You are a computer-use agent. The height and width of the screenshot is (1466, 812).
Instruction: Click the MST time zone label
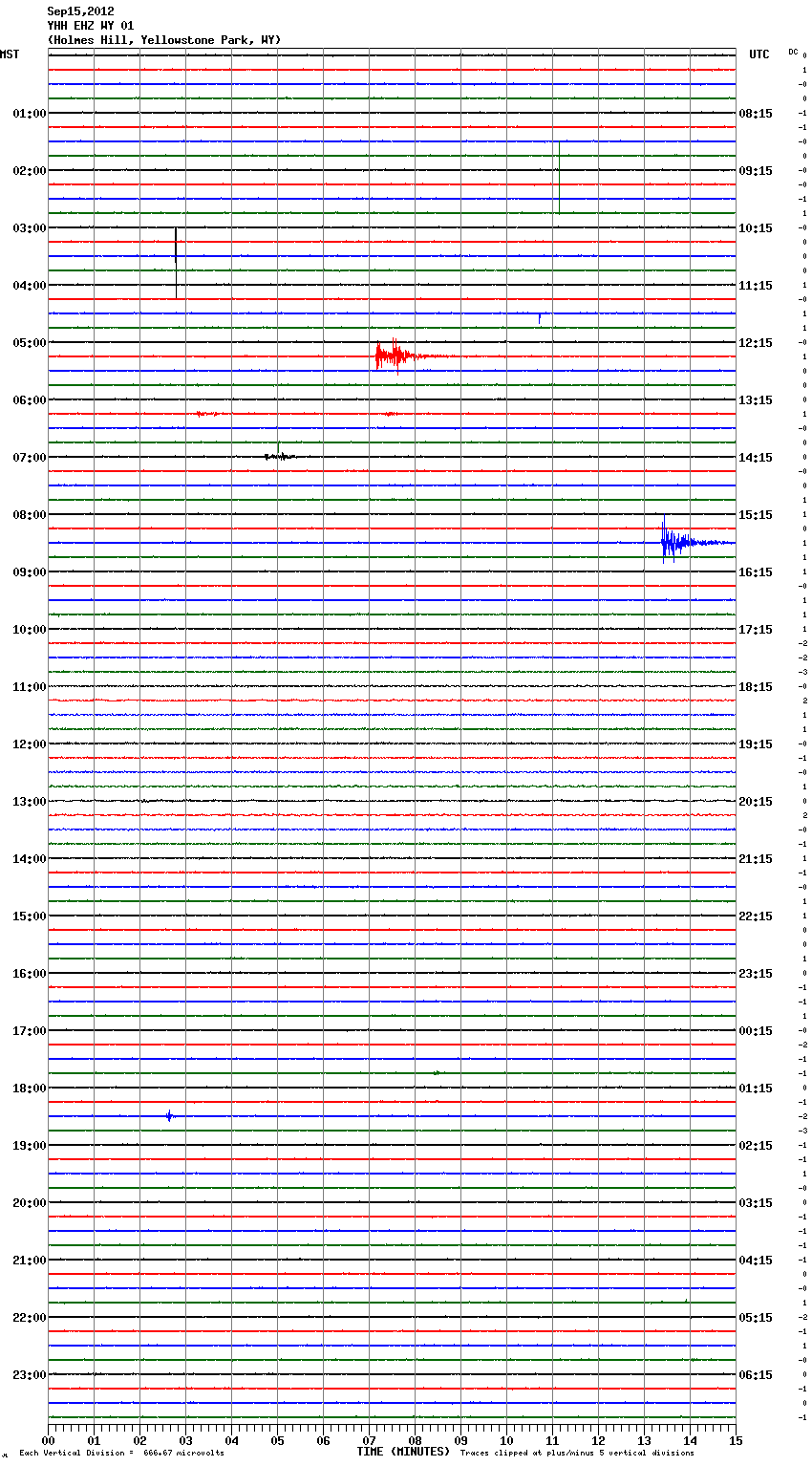10,54
